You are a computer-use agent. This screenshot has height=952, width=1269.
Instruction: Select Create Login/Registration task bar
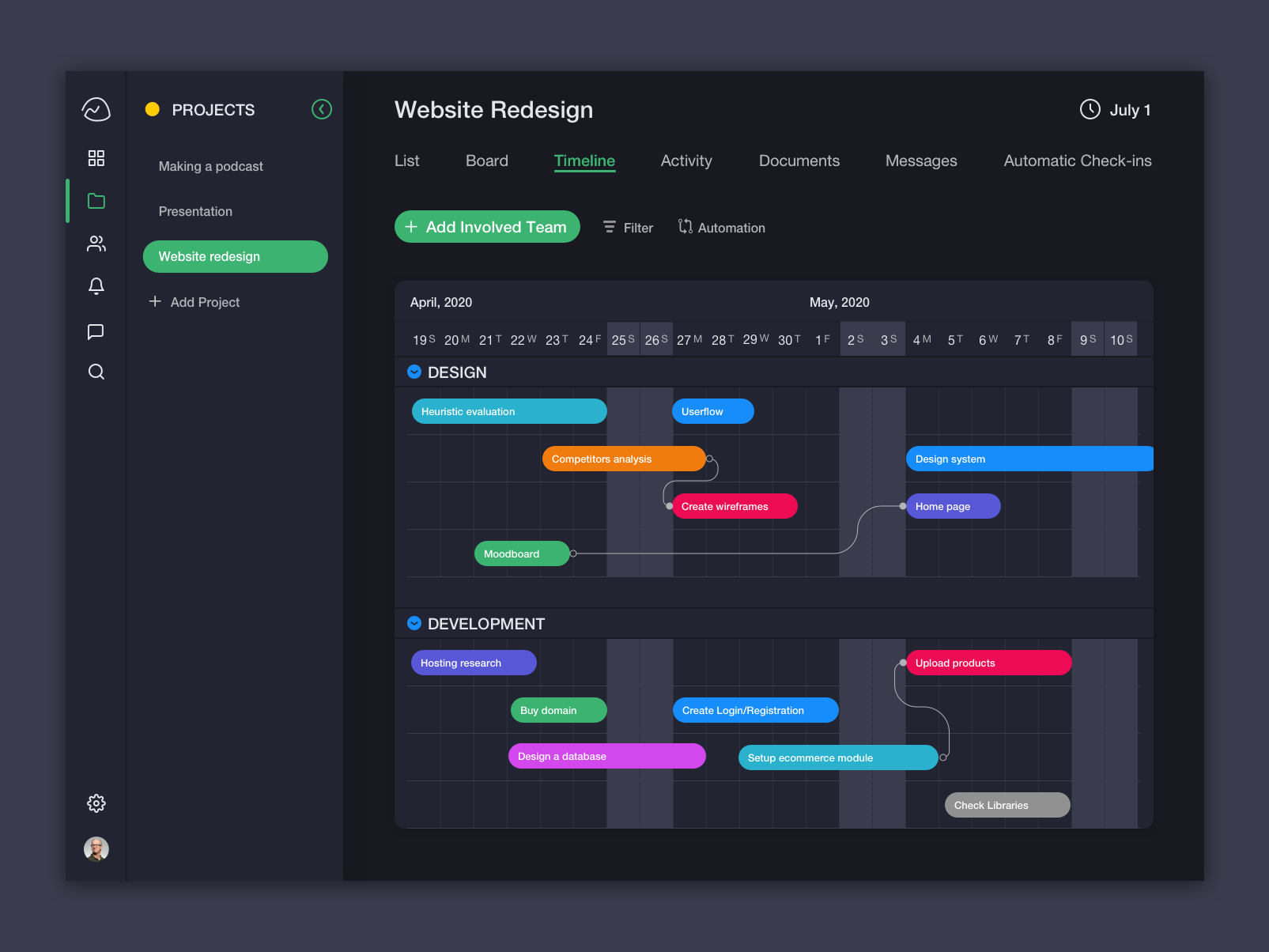click(x=756, y=710)
